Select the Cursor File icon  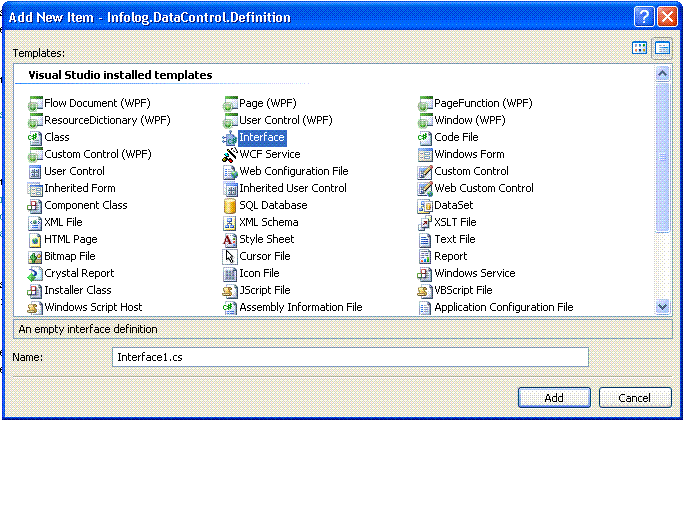pos(230,257)
